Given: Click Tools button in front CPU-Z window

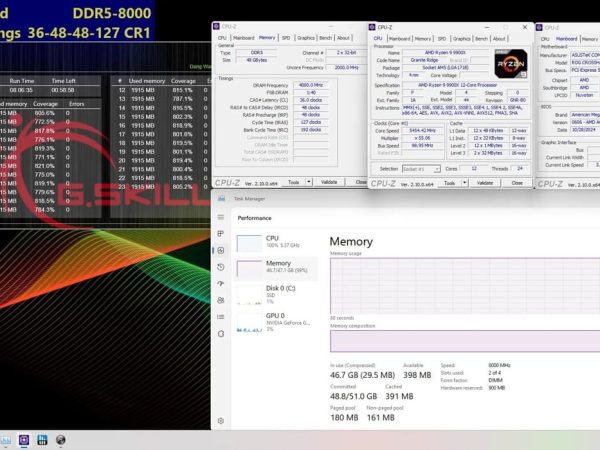Looking at the screenshot, I should [449, 183].
